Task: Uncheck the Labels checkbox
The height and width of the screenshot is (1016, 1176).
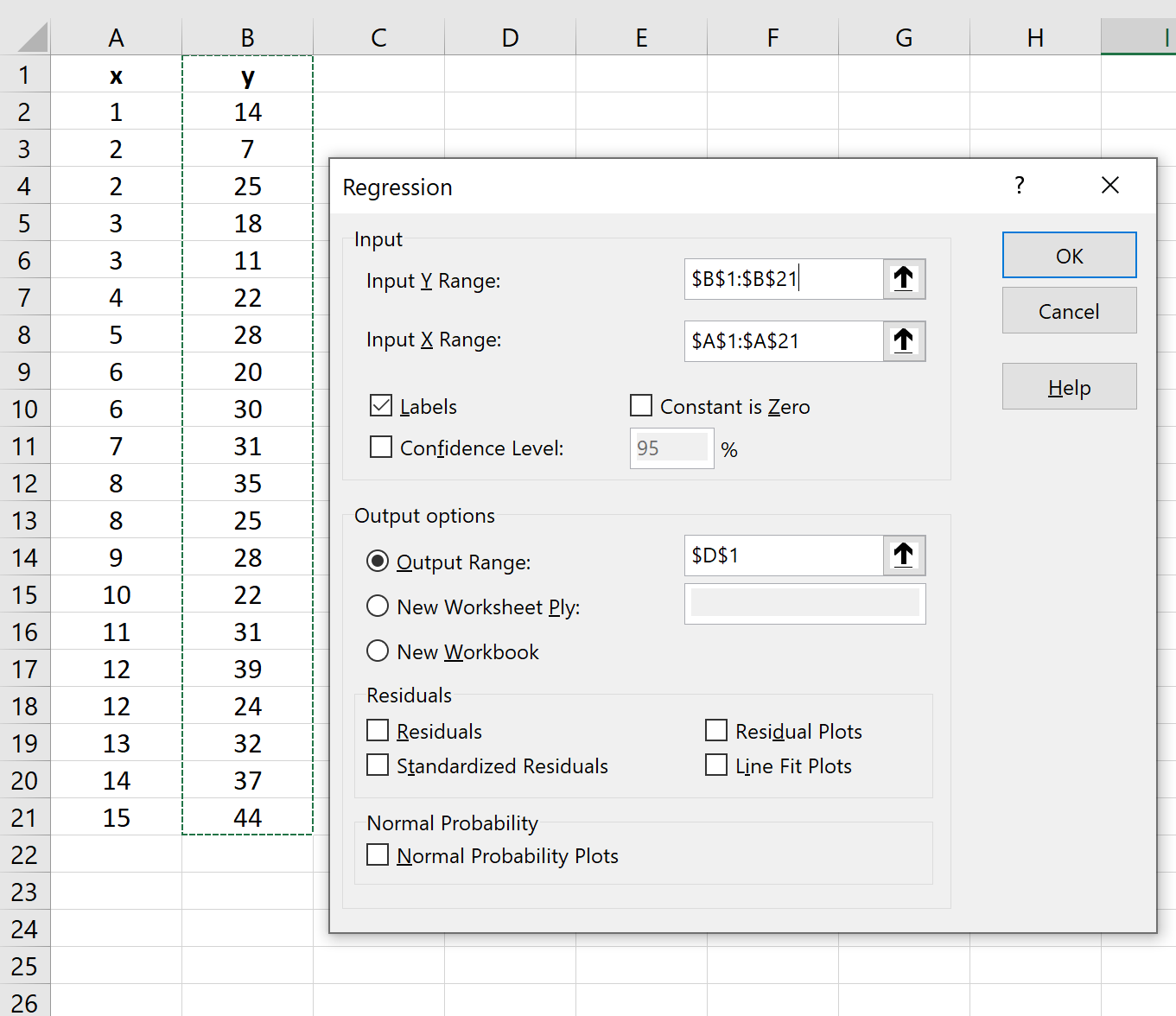Action: (380, 405)
